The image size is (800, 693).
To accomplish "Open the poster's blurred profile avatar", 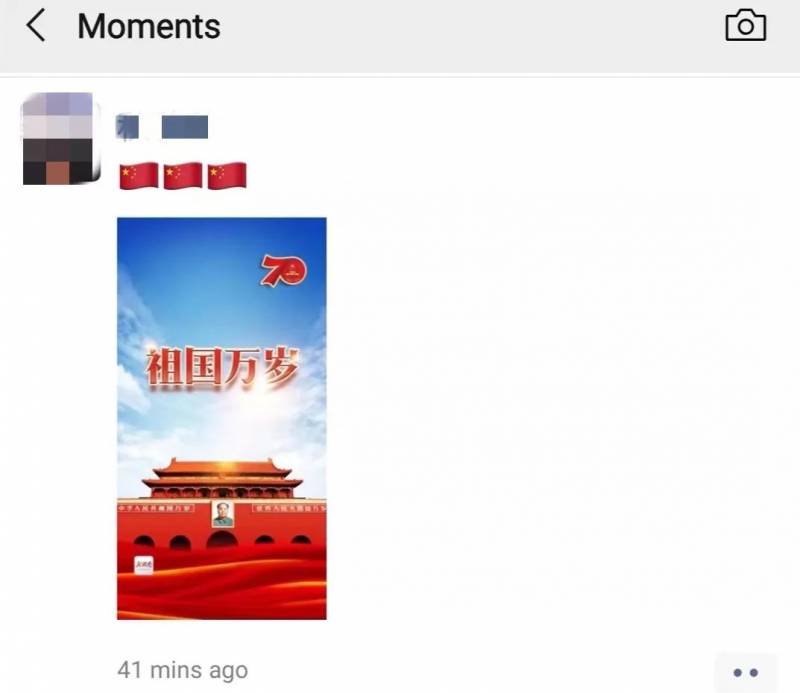I will (61, 138).
